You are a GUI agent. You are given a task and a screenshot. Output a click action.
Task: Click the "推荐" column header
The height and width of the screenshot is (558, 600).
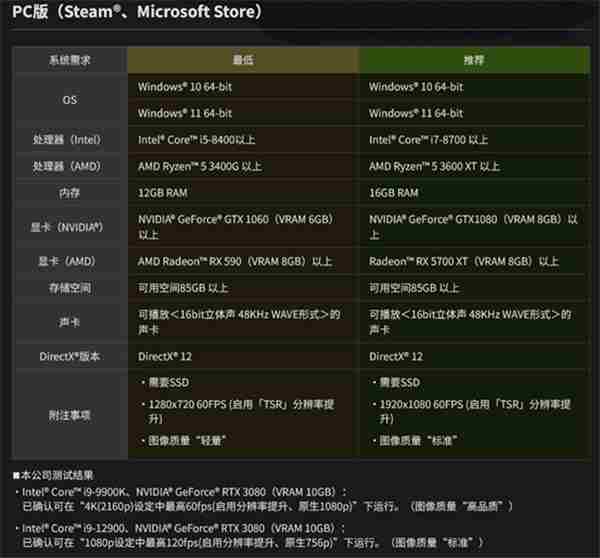(x=474, y=60)
